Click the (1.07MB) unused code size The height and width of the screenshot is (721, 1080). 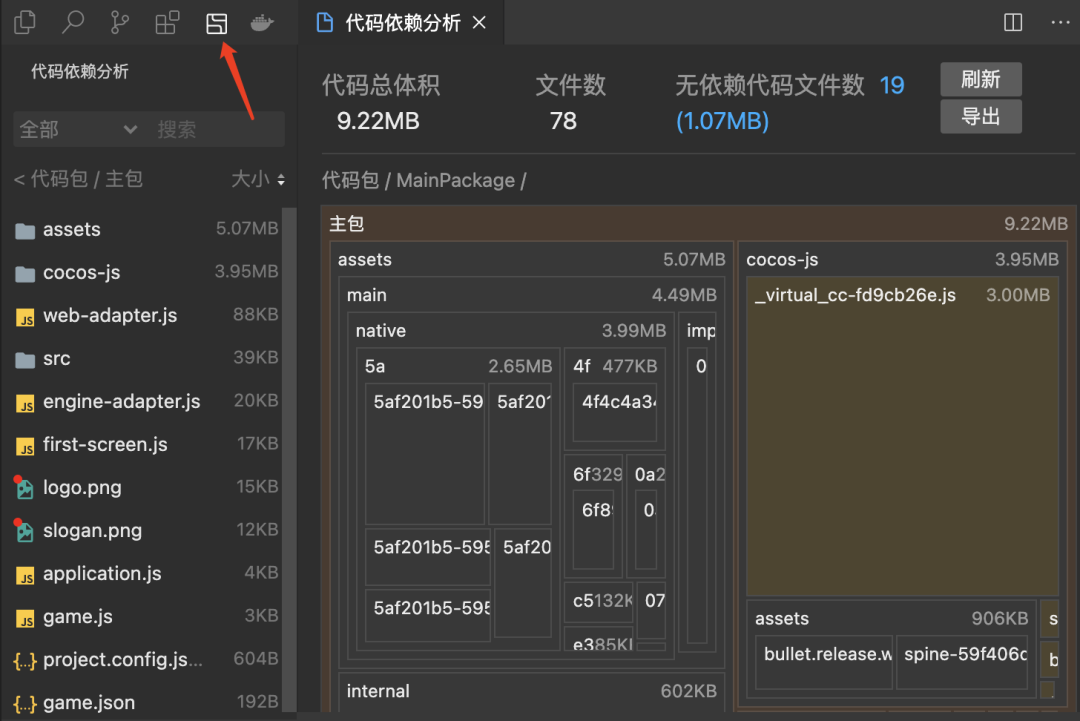tap(722, 121)
